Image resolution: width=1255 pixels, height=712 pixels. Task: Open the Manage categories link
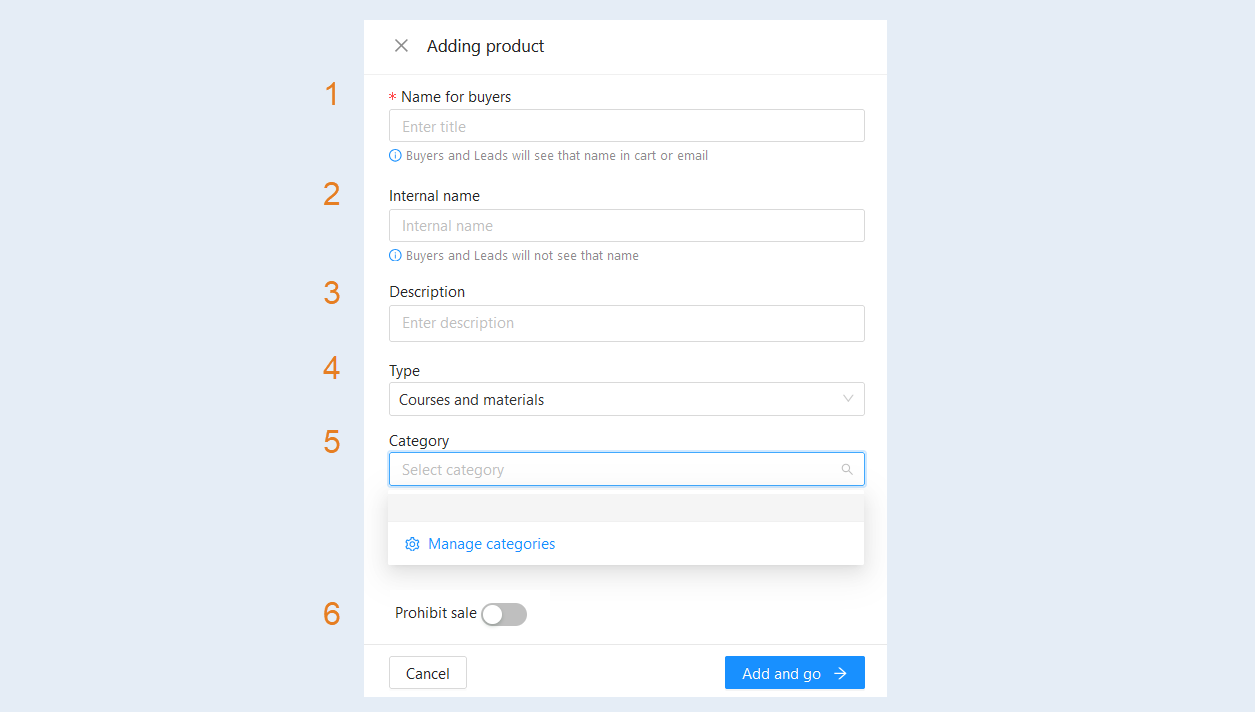[x=491, y=544]
